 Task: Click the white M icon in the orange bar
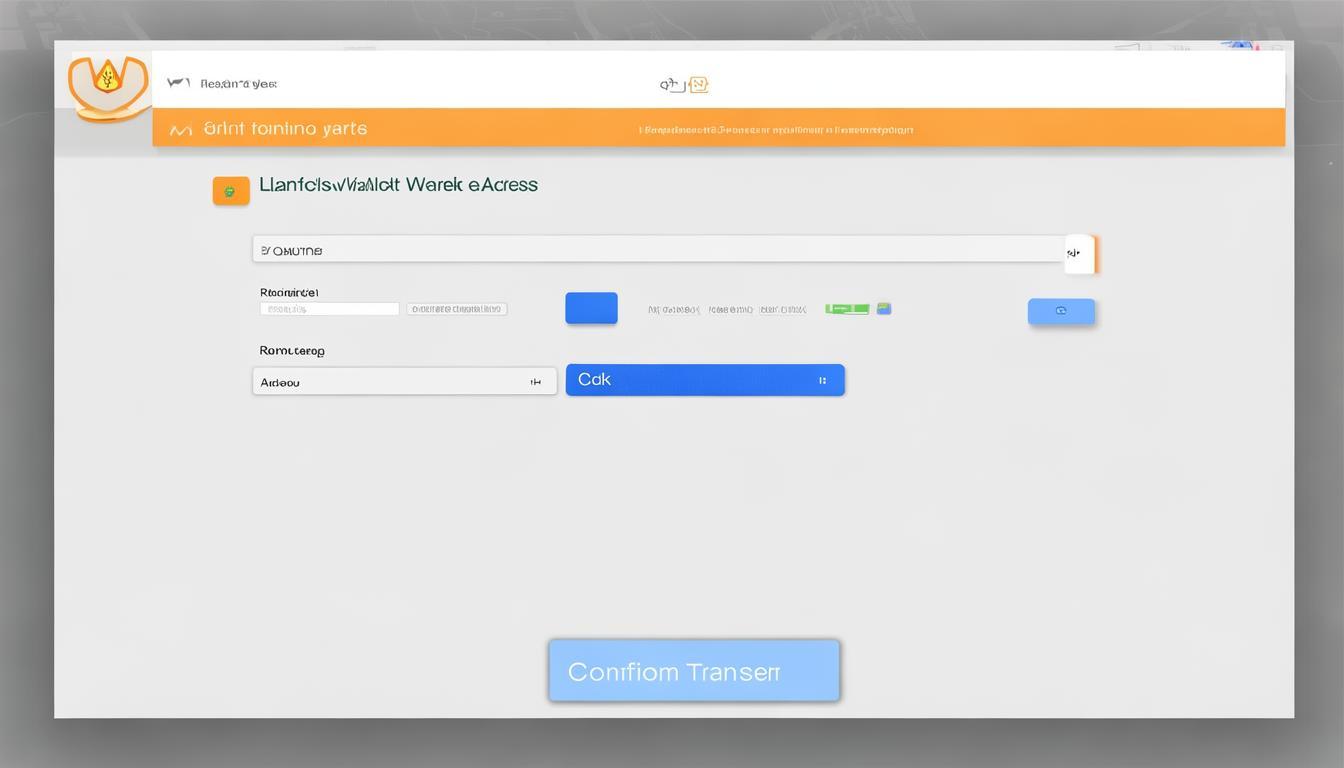tap(180, 130)
